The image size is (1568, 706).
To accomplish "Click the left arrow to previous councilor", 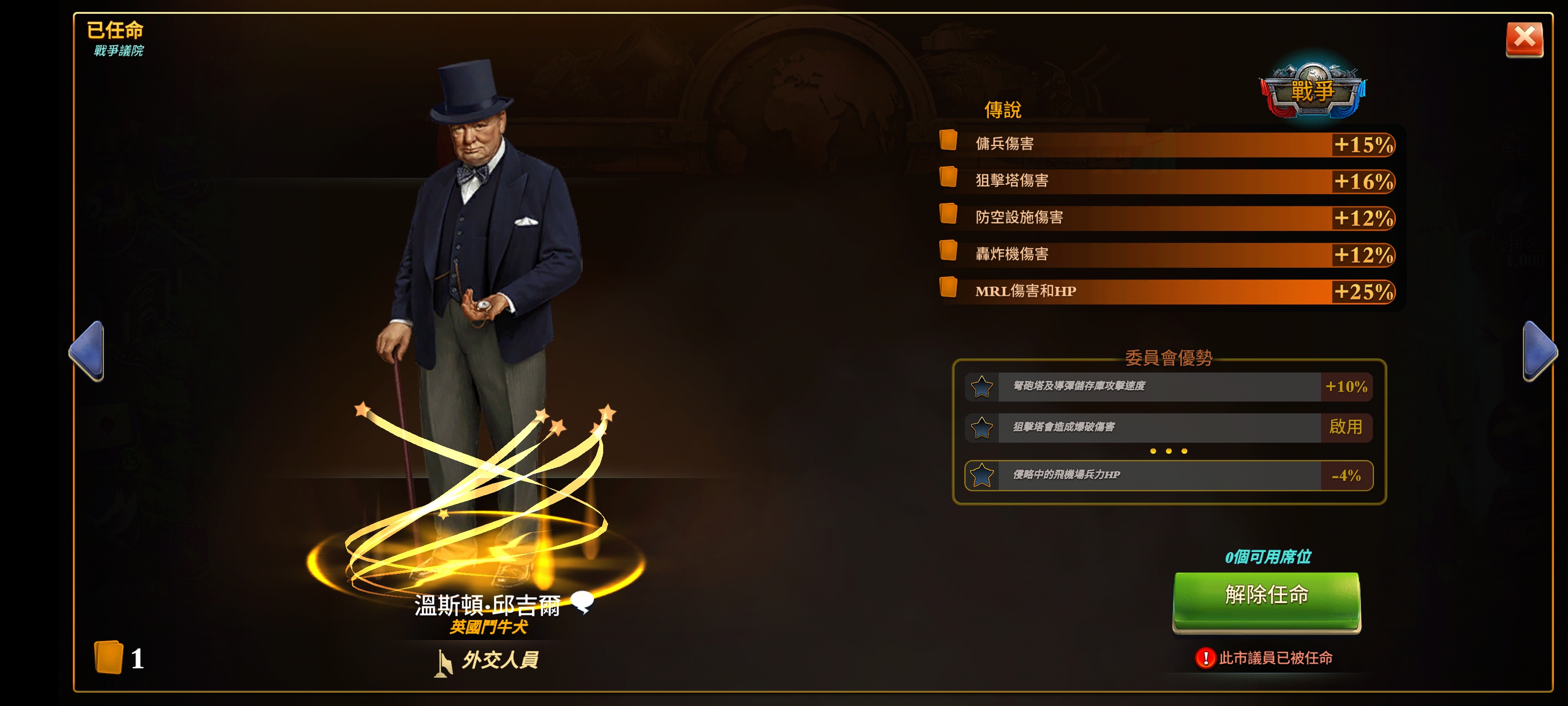I will (x=87, y=352).
